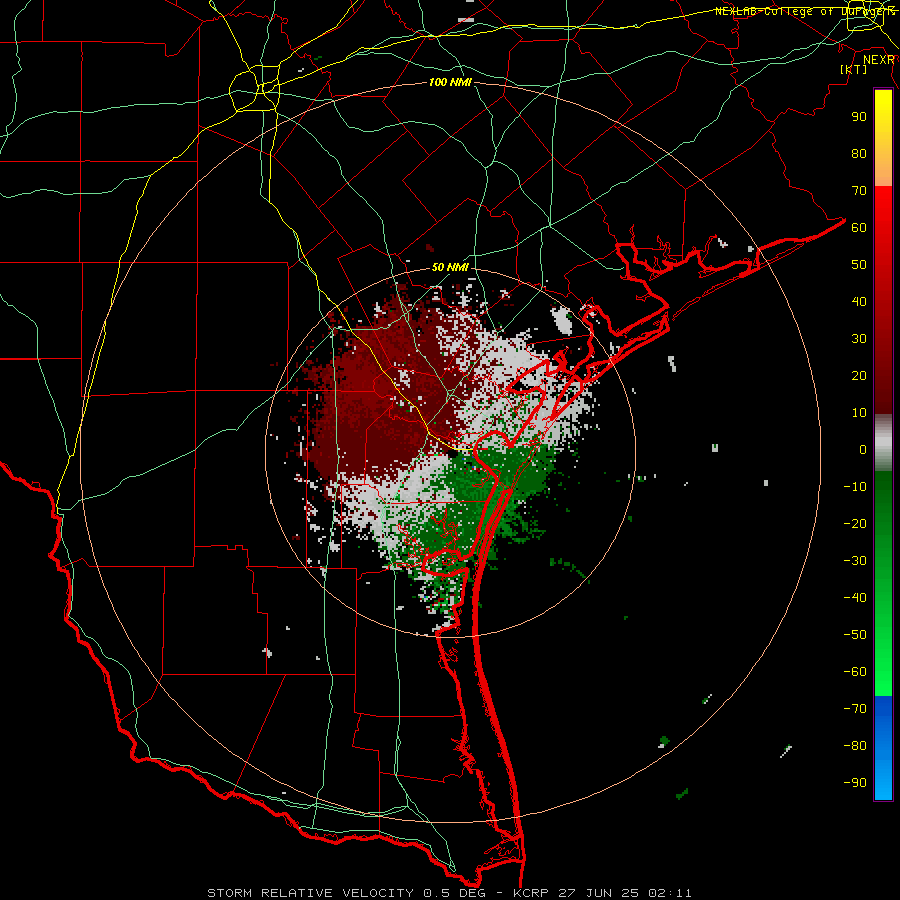
Task: Click the 02:11 timestamp in caption
Action: click(670, 893)
